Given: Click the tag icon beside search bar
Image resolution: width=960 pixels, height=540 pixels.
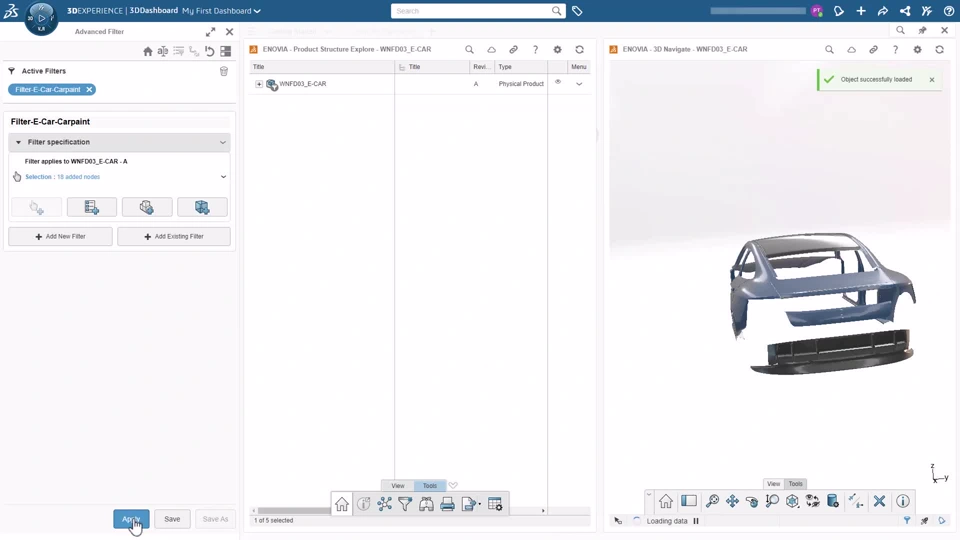Looking at the screenshot, I should coord(577,11).
